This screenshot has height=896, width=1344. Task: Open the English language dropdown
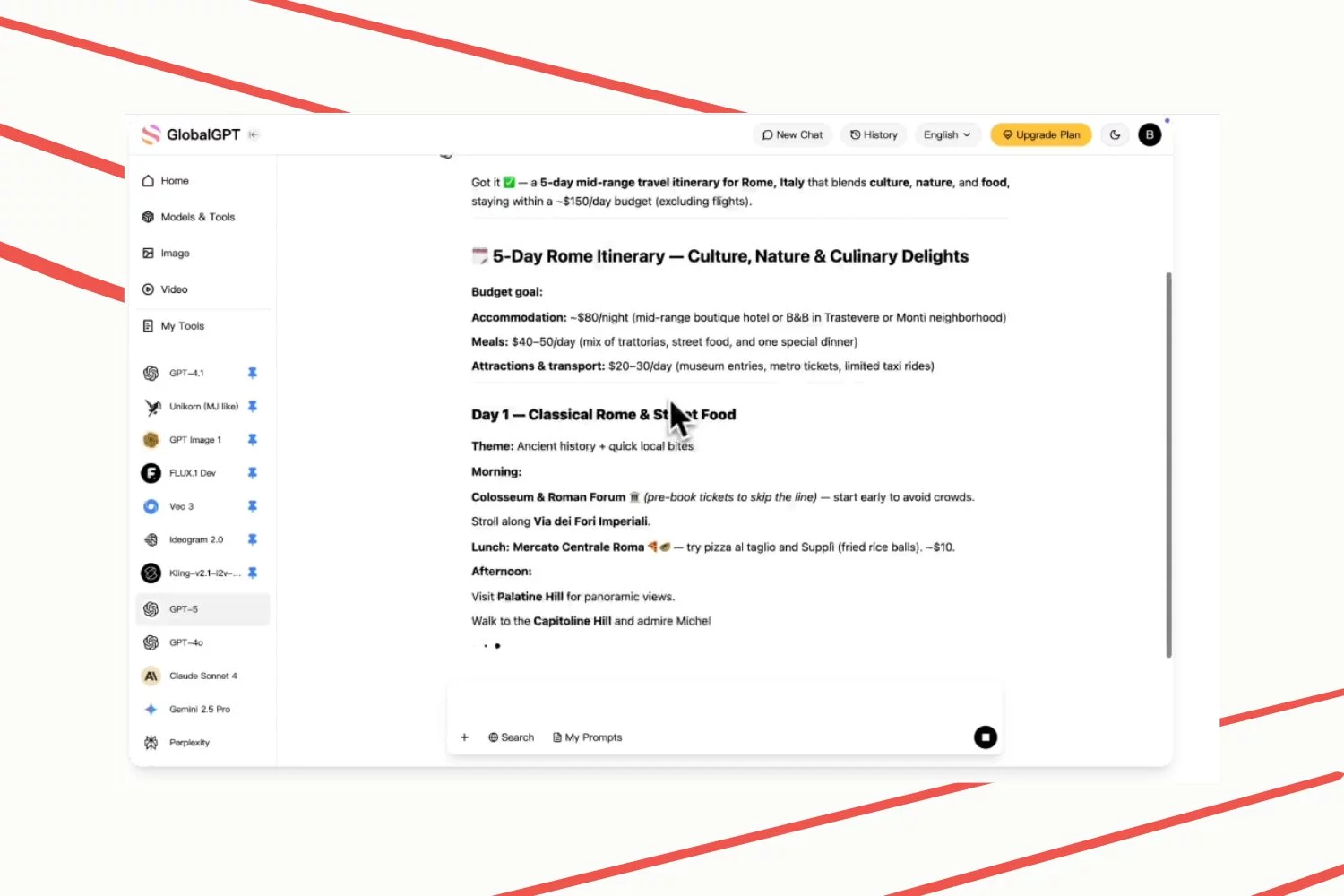click(x=947, y=134)
